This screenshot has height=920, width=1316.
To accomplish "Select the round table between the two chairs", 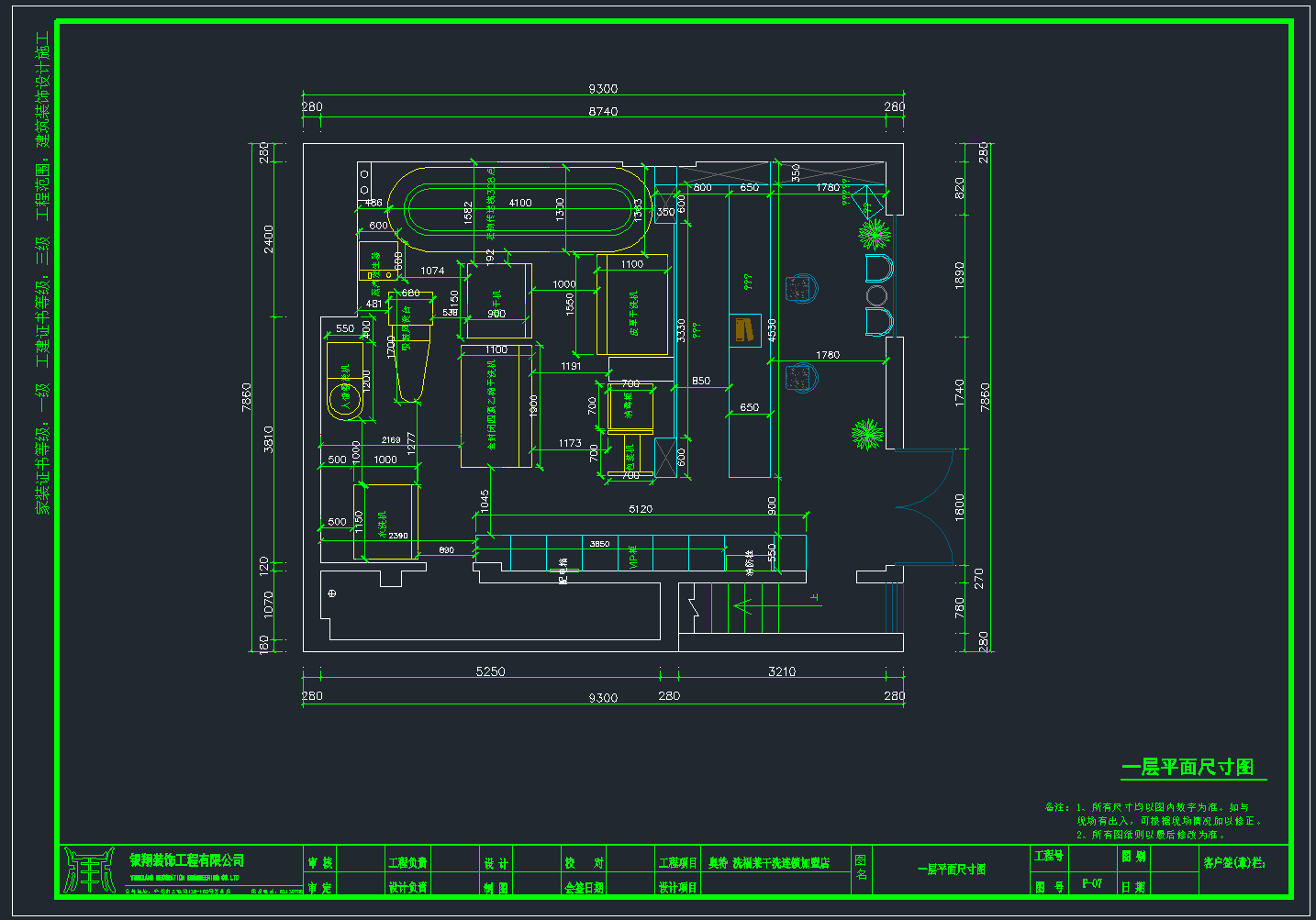I will pos(876,295).
